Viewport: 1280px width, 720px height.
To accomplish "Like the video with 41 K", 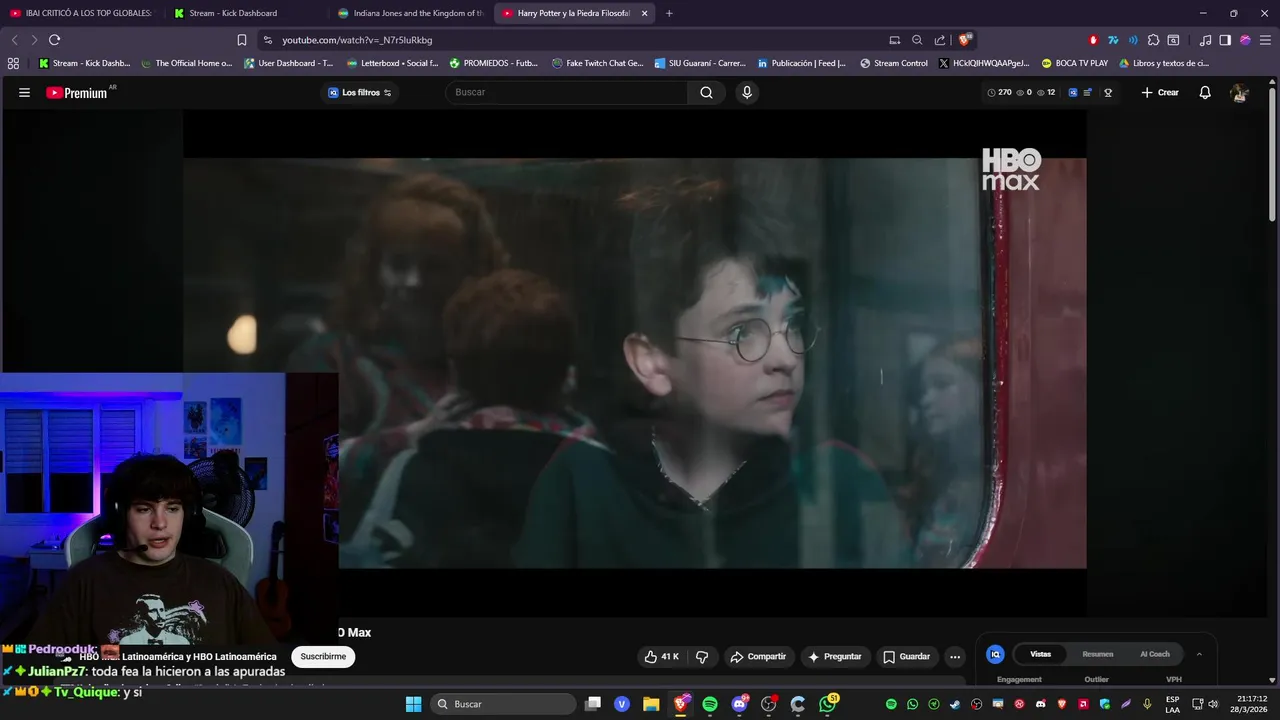I will click(x=662, y=657).
